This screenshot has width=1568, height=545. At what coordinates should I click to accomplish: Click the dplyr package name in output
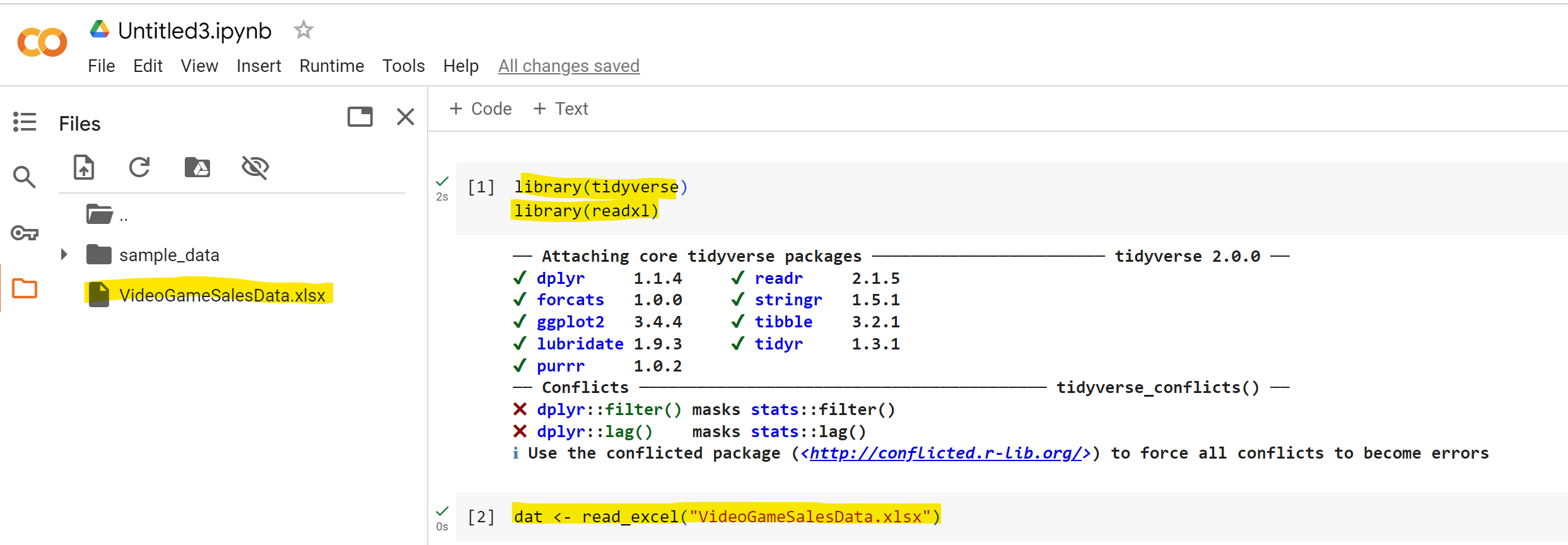[561, 278]
